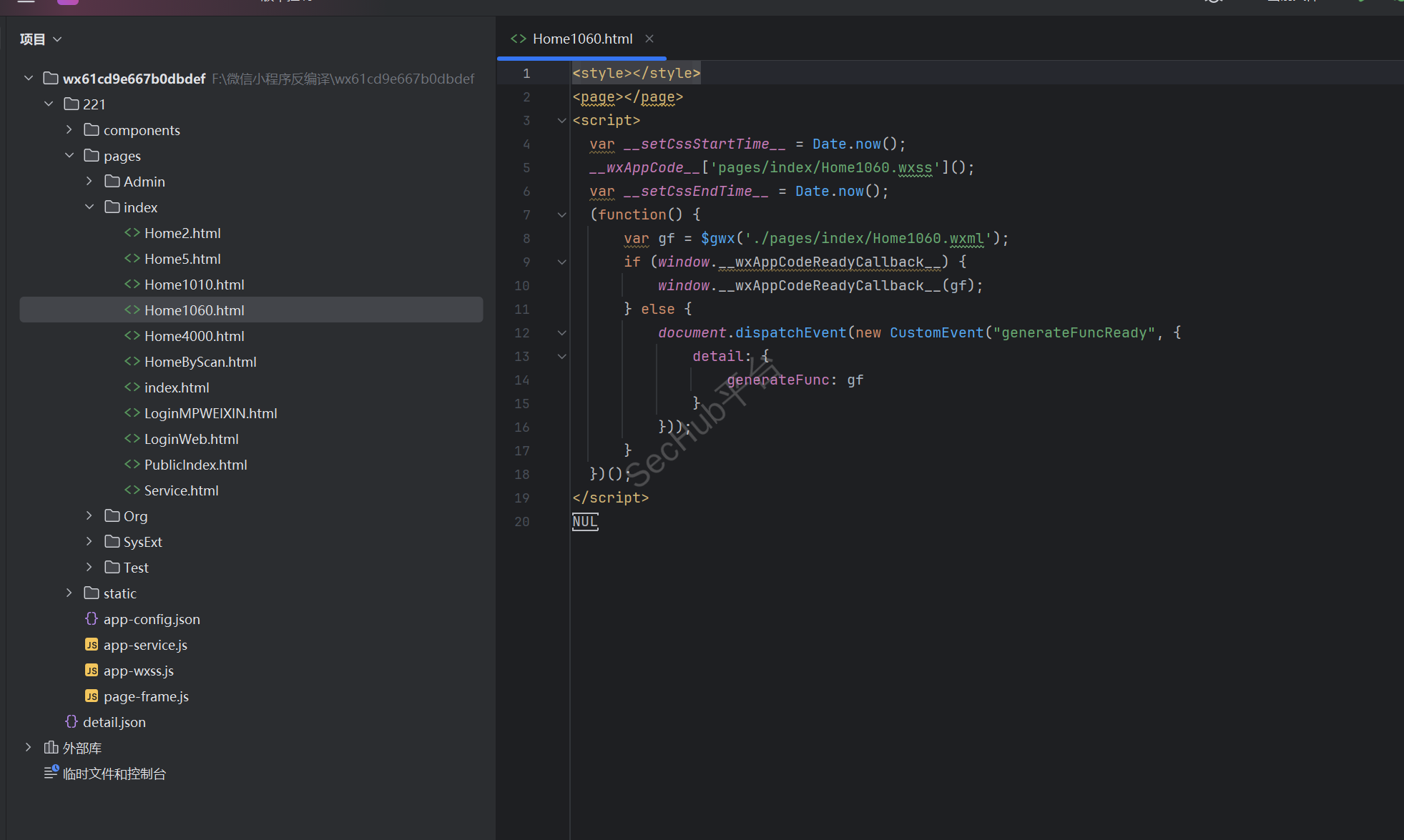This screenshot has height=840, width=1404.
Task: Click the Home5.html file icon
Action: coord(132,258)
